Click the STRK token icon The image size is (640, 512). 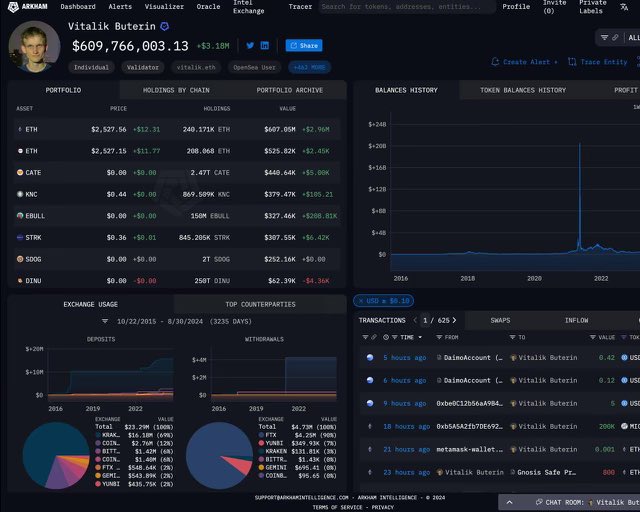click(x=20, y=237)
